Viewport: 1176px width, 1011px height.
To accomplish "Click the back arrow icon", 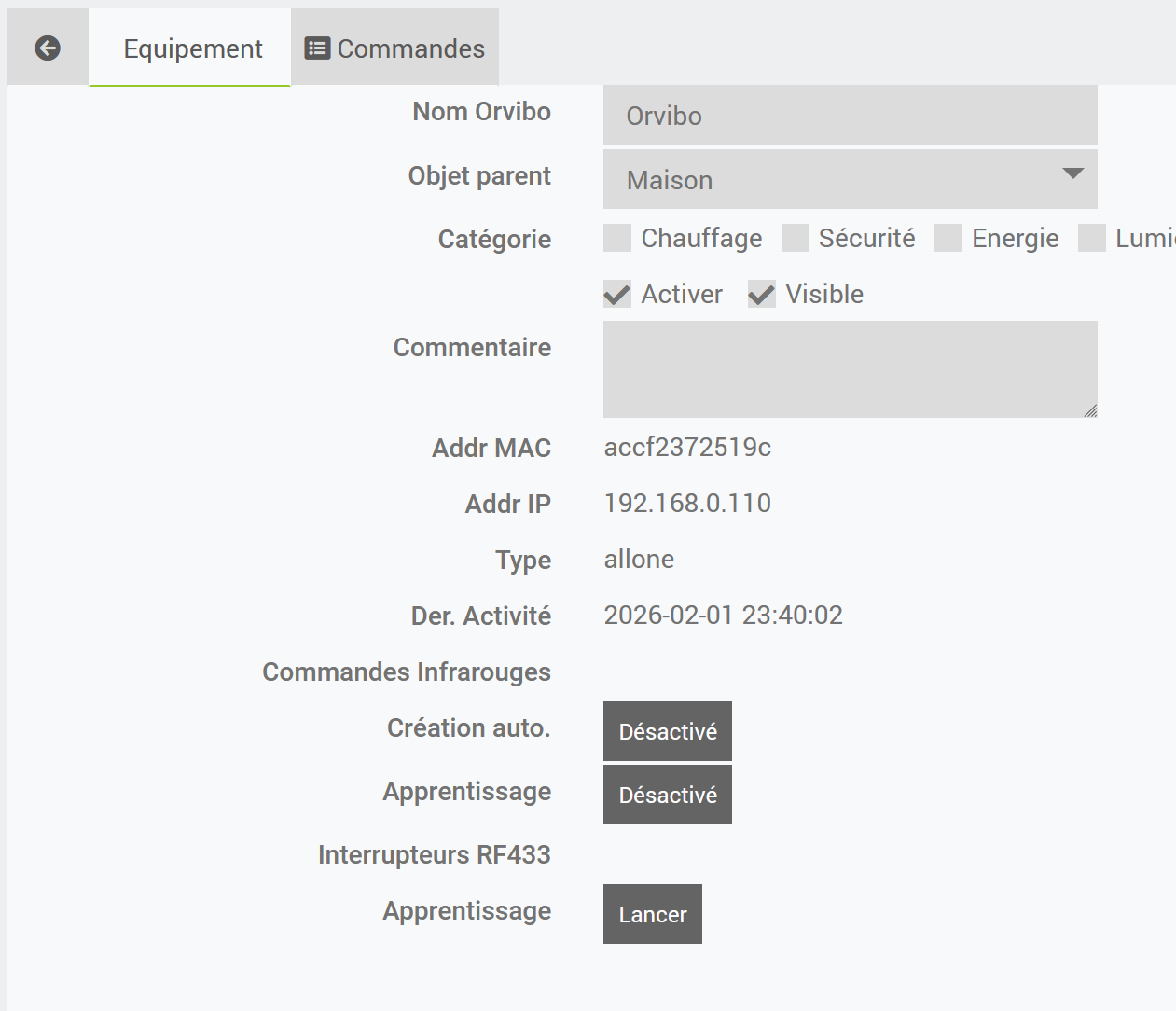I will (x=48, y=48).
